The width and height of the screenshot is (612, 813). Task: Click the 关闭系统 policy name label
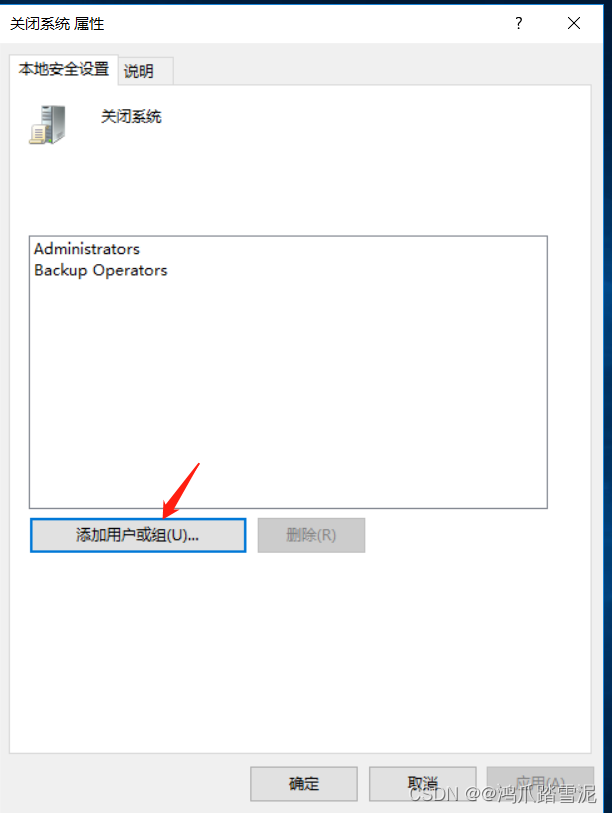[131, 116]
